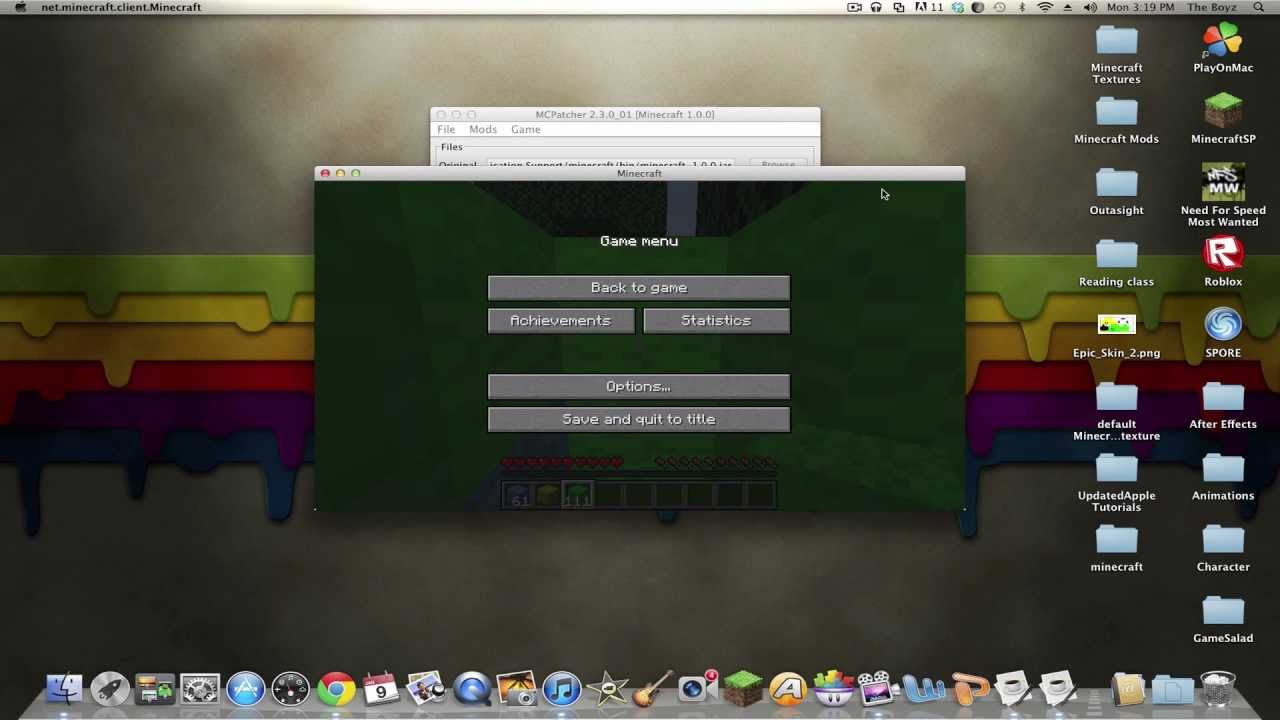
Task: Open the Time Machine menu bar icon
Action: (999, 7)
